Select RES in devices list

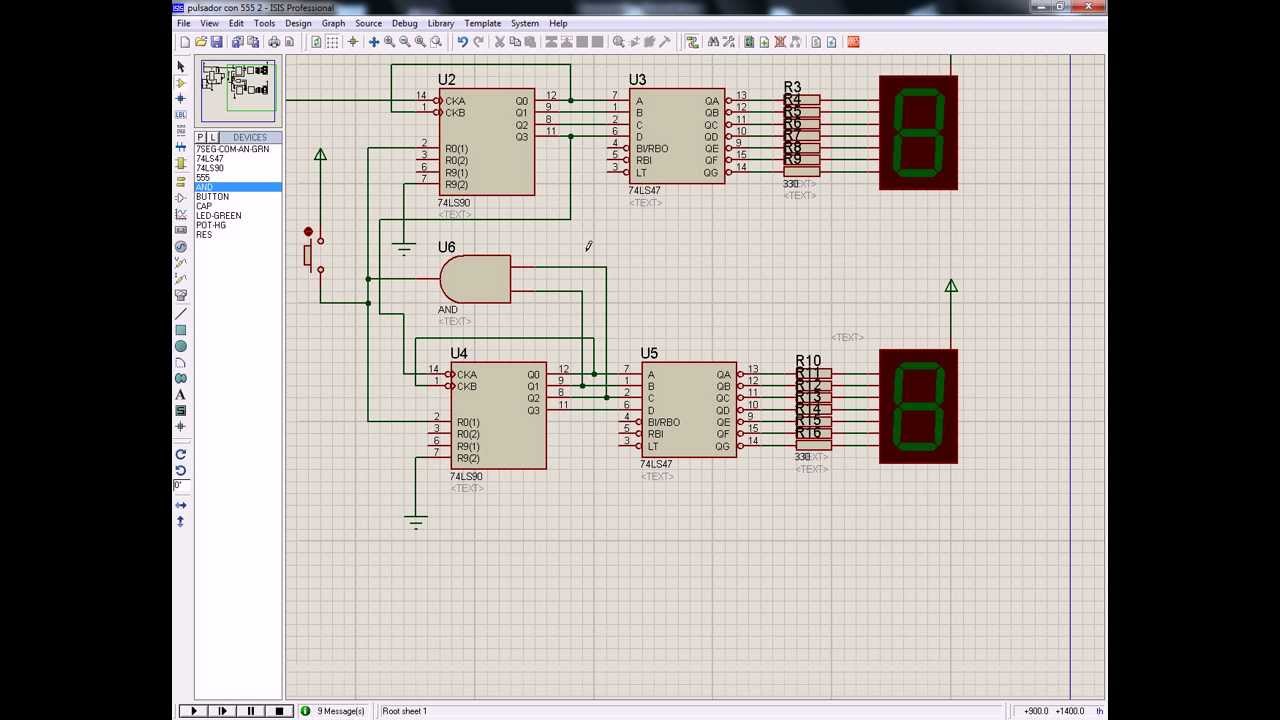(238, 235)
